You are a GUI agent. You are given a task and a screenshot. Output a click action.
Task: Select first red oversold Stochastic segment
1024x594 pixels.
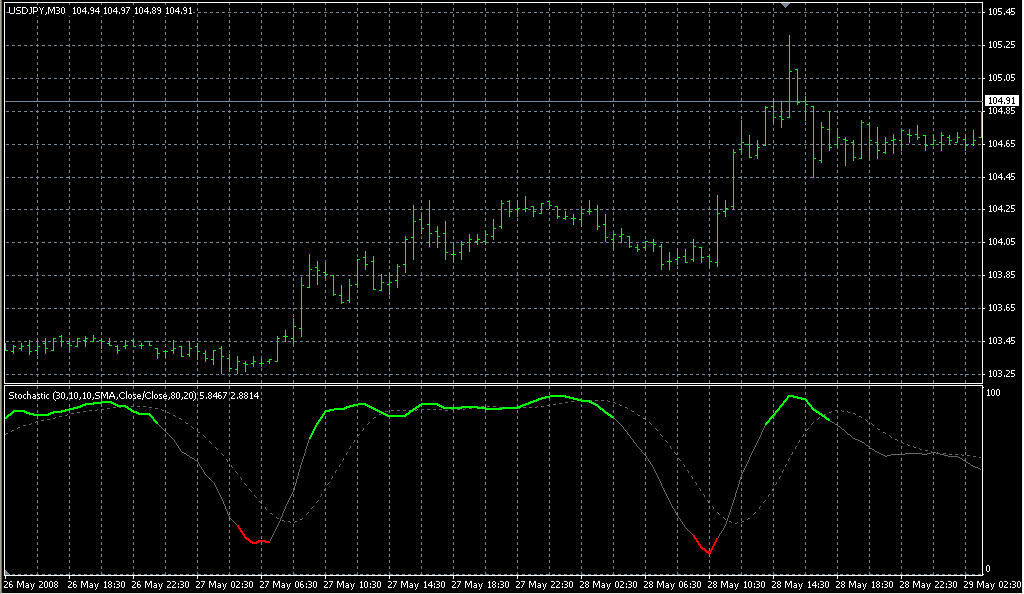coord(255,540)
